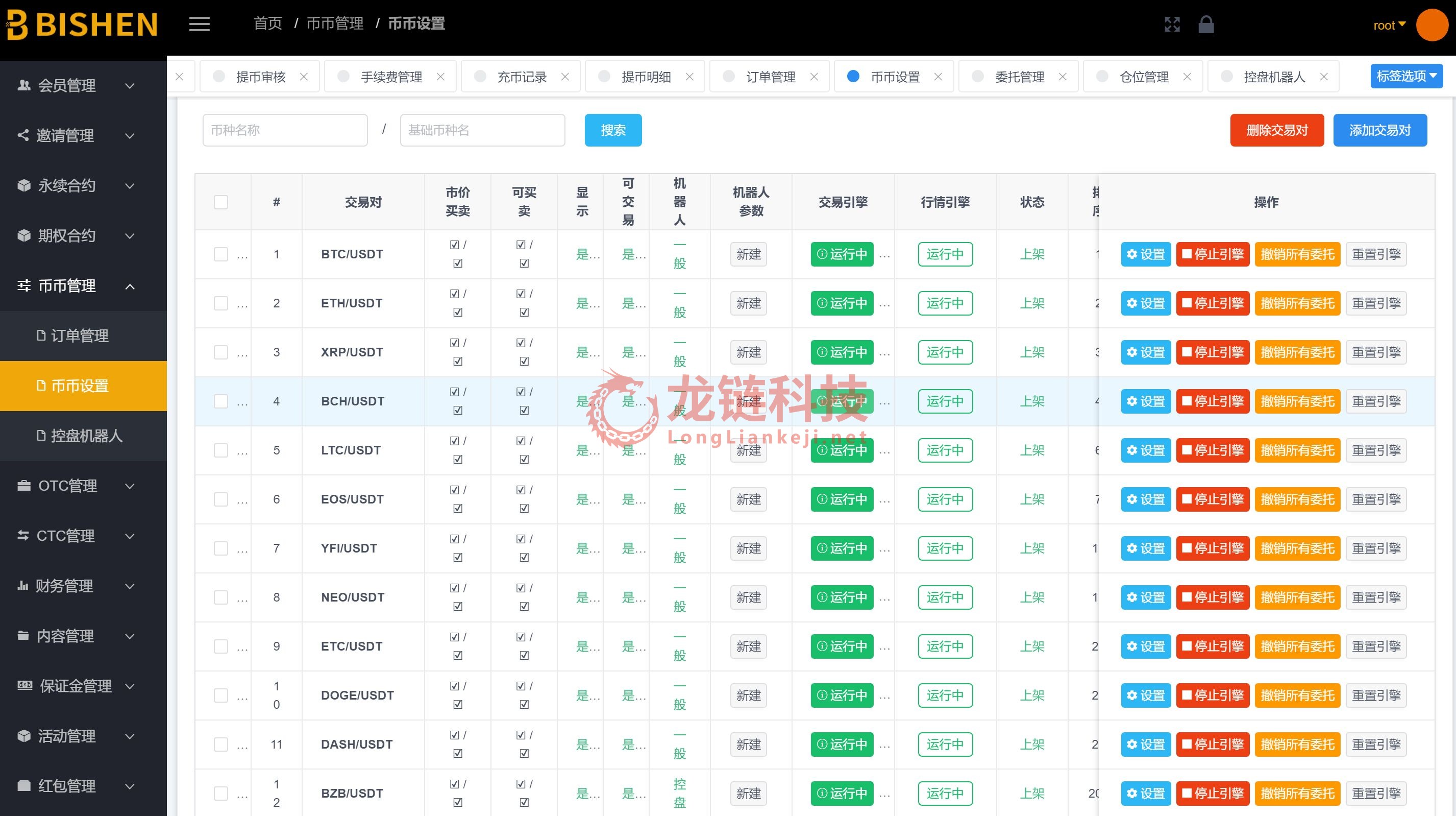The image size is (1456, 816).
Task: Toggle the hamburger sidebar menu icon
Action: click(199, 24)
